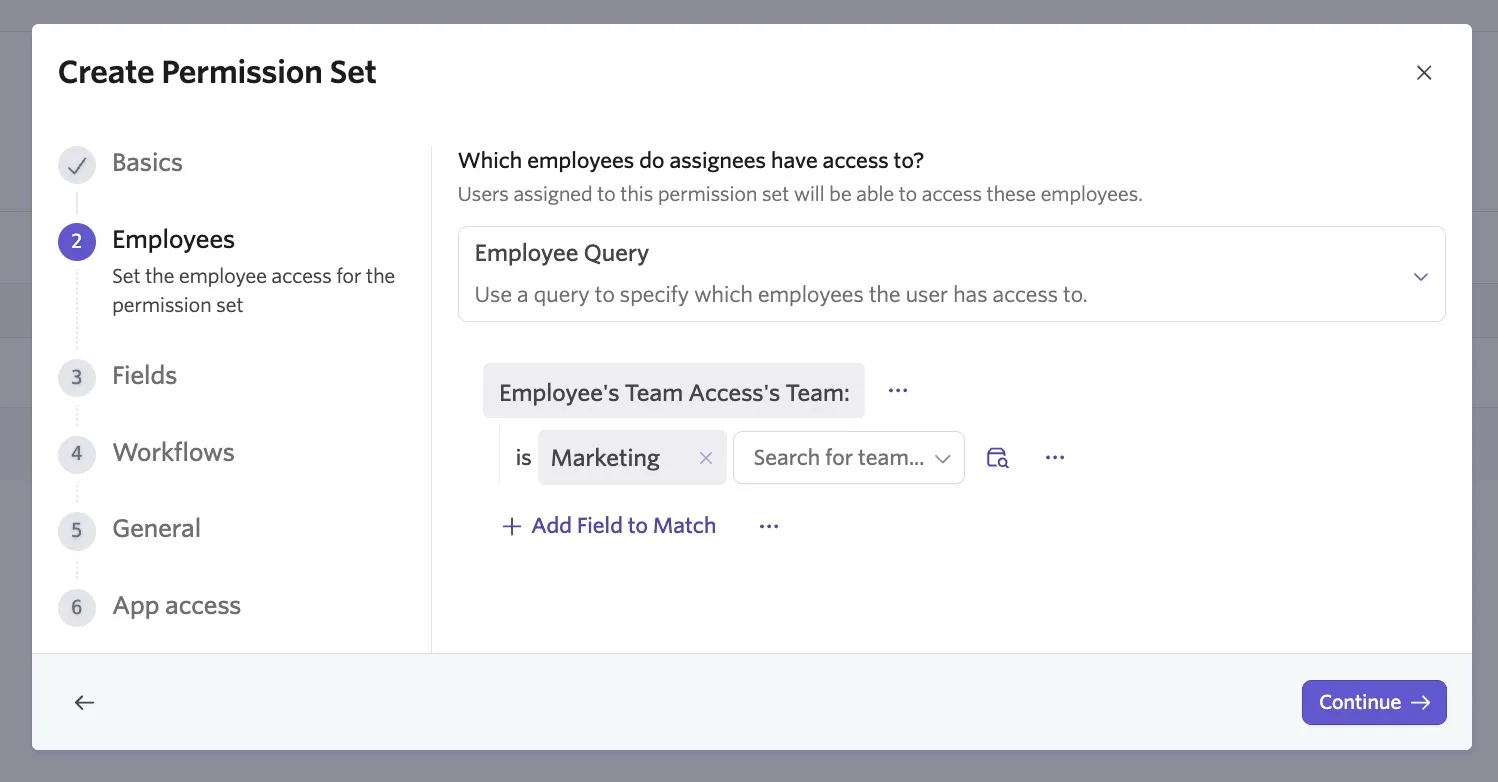Image resolution: width=1498 pixels, height=782 pixels.
Task: Click the Marketing team value
Action: (605, 458)
